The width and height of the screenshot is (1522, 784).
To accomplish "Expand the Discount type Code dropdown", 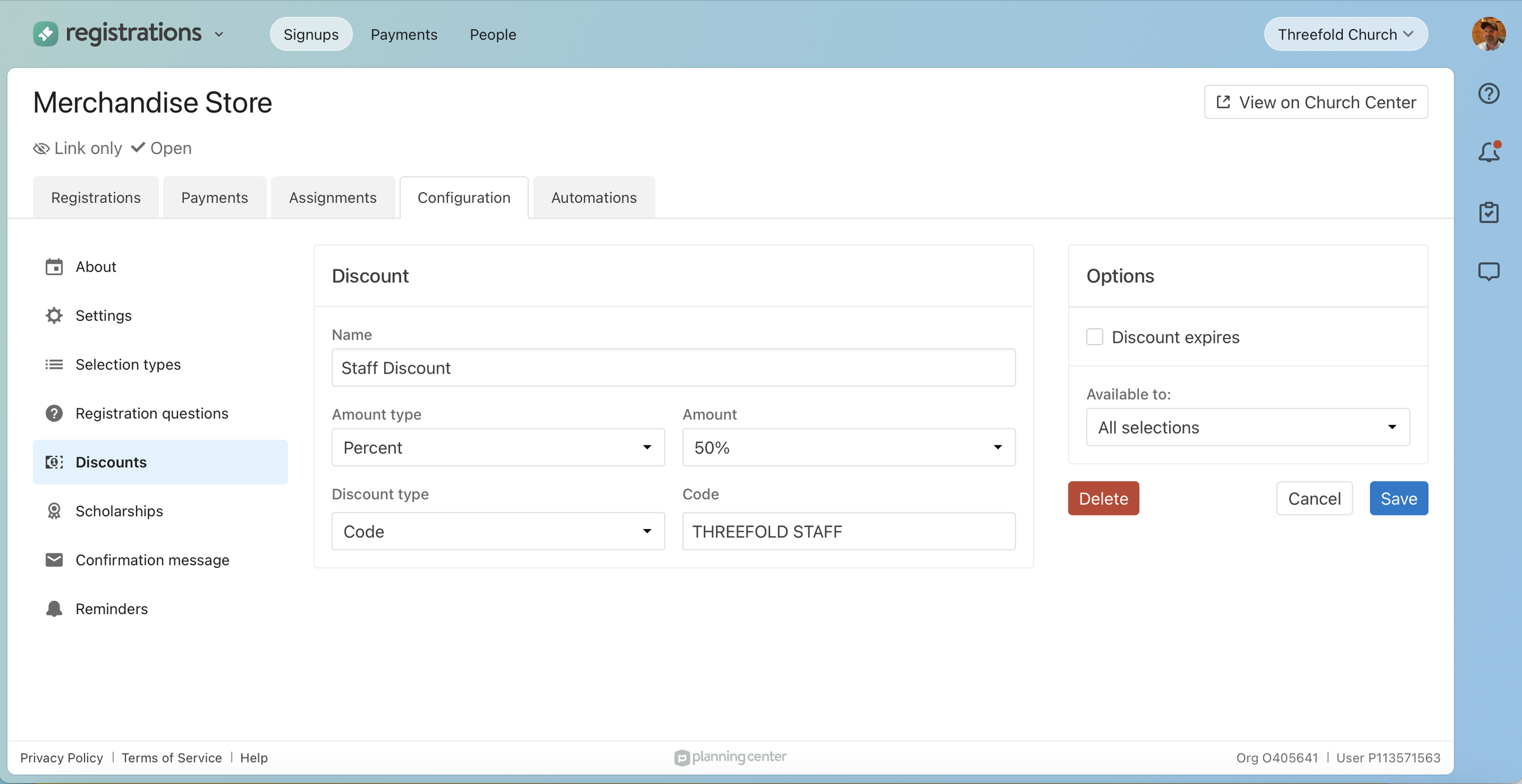I will coord(497,531).
